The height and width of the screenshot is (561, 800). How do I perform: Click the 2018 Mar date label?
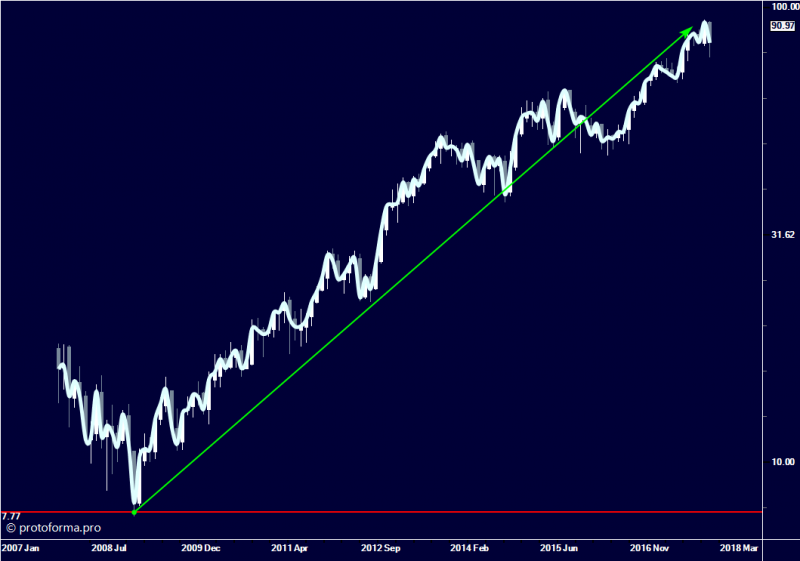coord(739,549)
